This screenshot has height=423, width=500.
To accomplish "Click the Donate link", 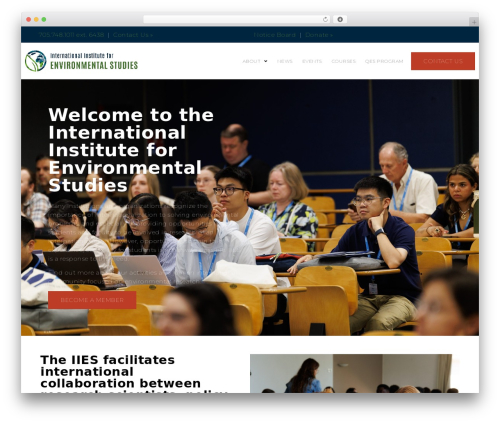I will coord(319,35).
